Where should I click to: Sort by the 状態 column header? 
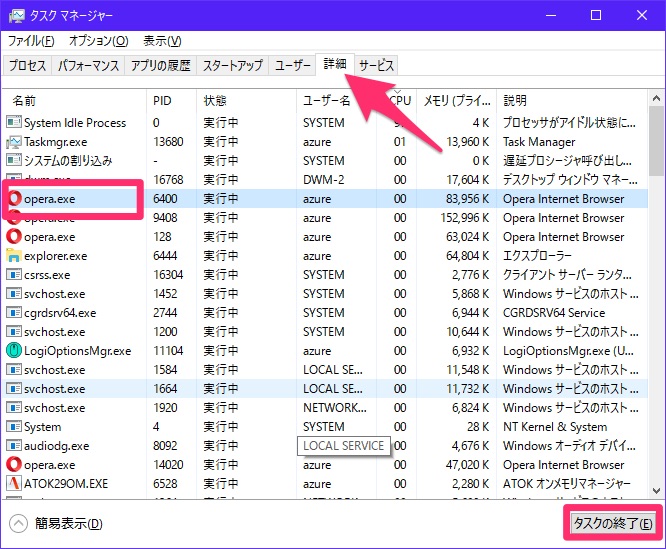click(x=246, y=101)
